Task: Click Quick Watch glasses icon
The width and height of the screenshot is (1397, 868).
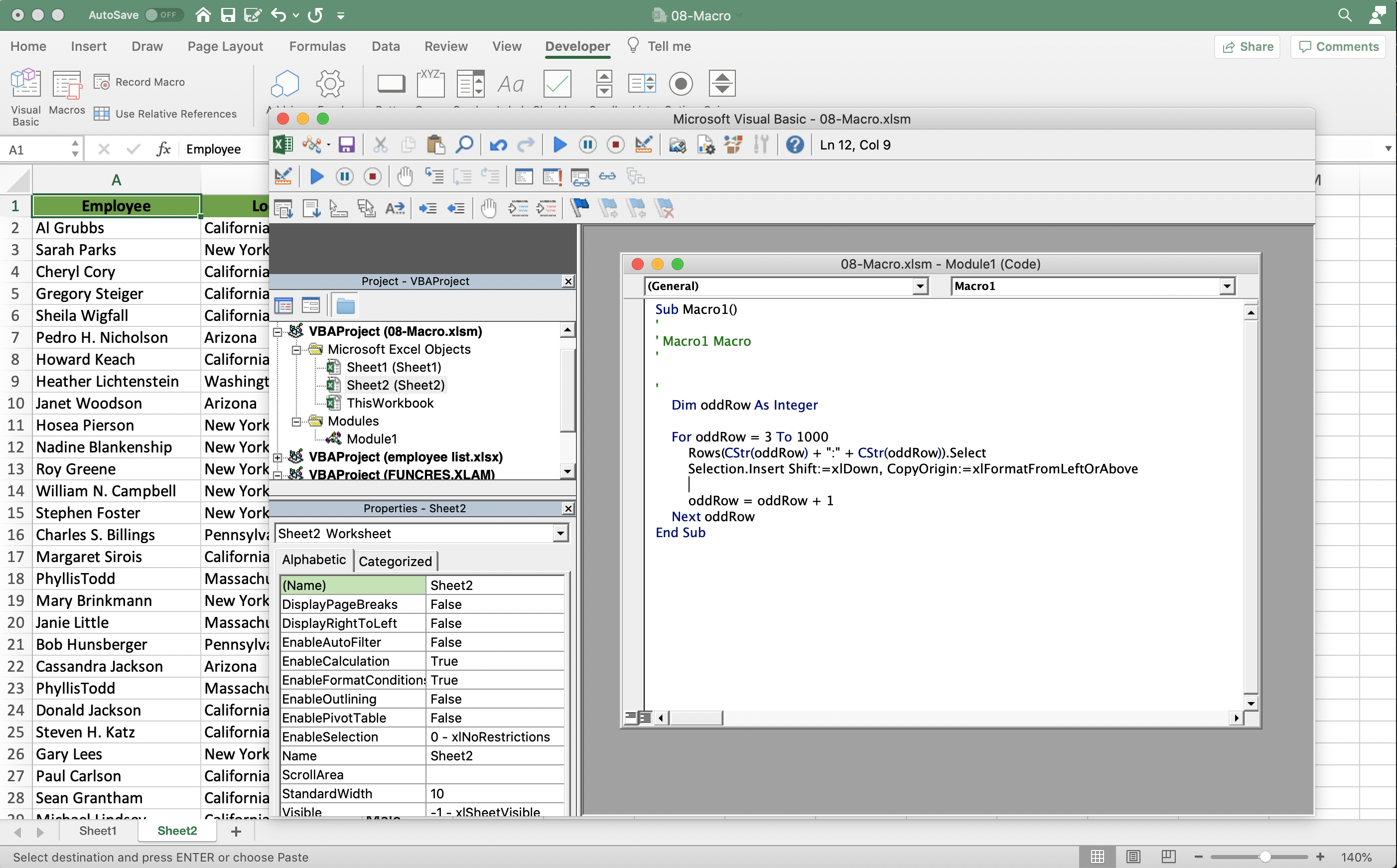Action: pos(607,176)
